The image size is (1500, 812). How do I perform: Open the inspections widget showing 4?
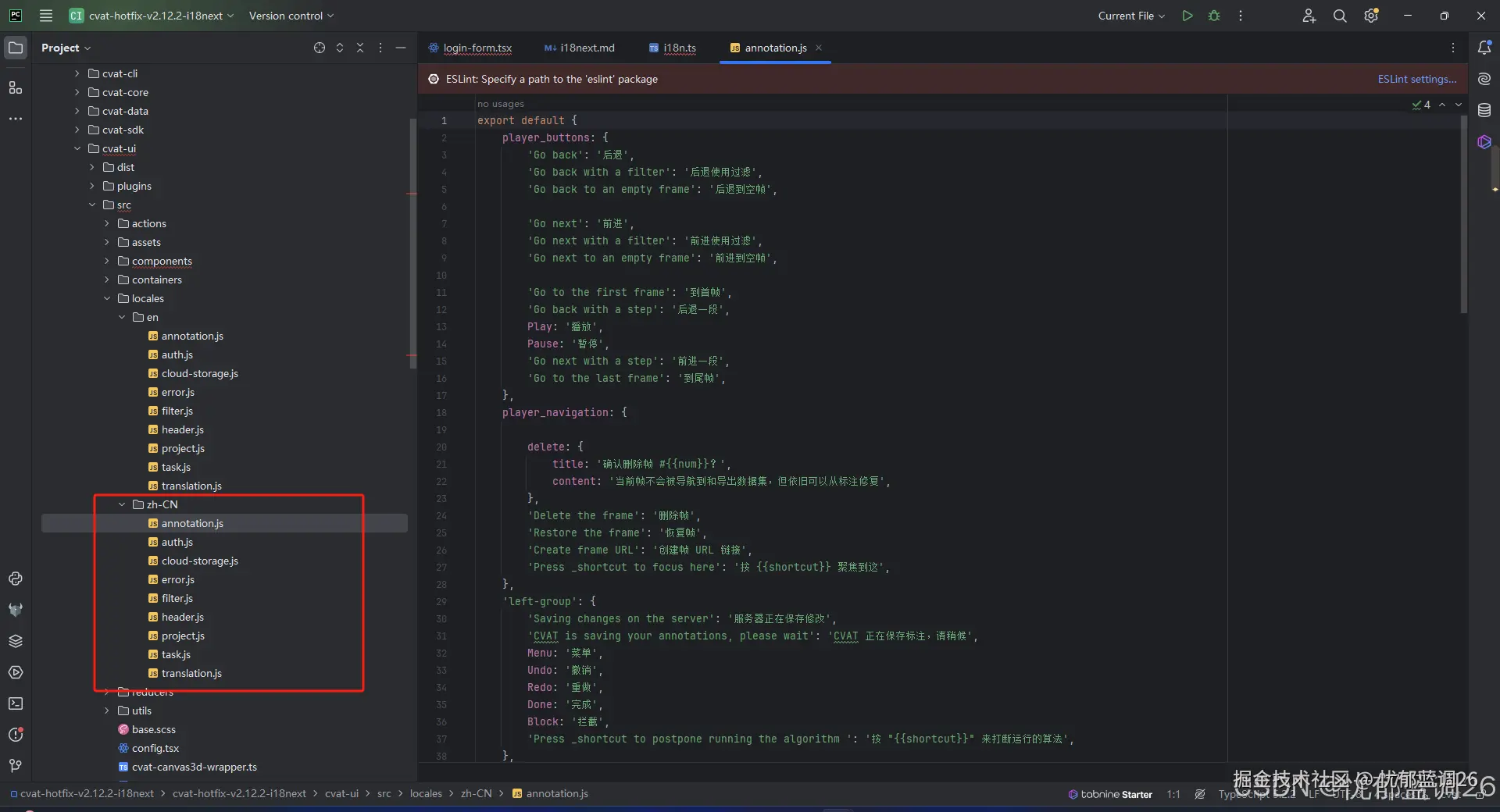1421,105
